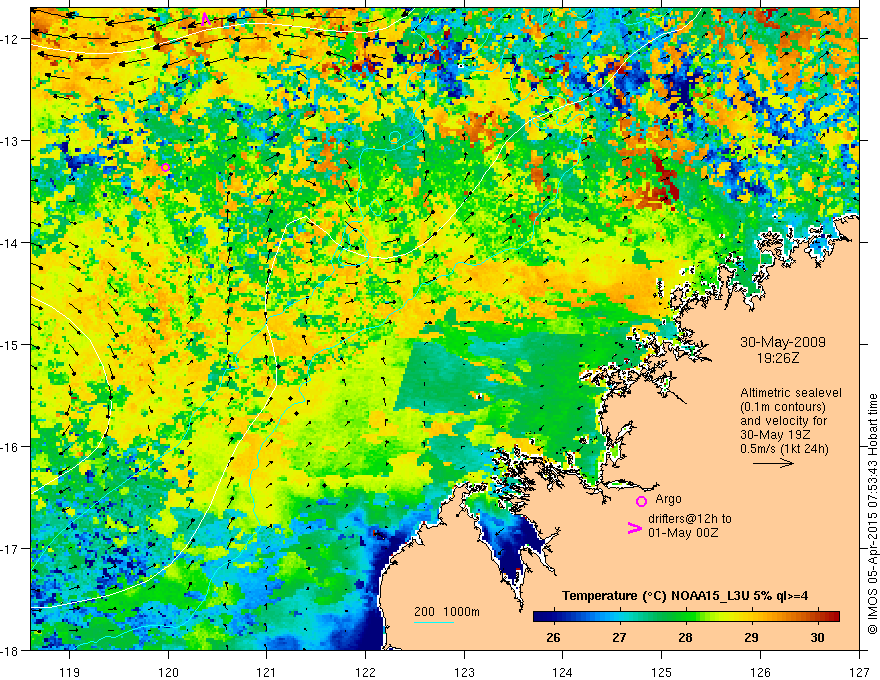Screen dimensions: 880x680
Task: Click the -14 latitude axis label
Action: 11,243
